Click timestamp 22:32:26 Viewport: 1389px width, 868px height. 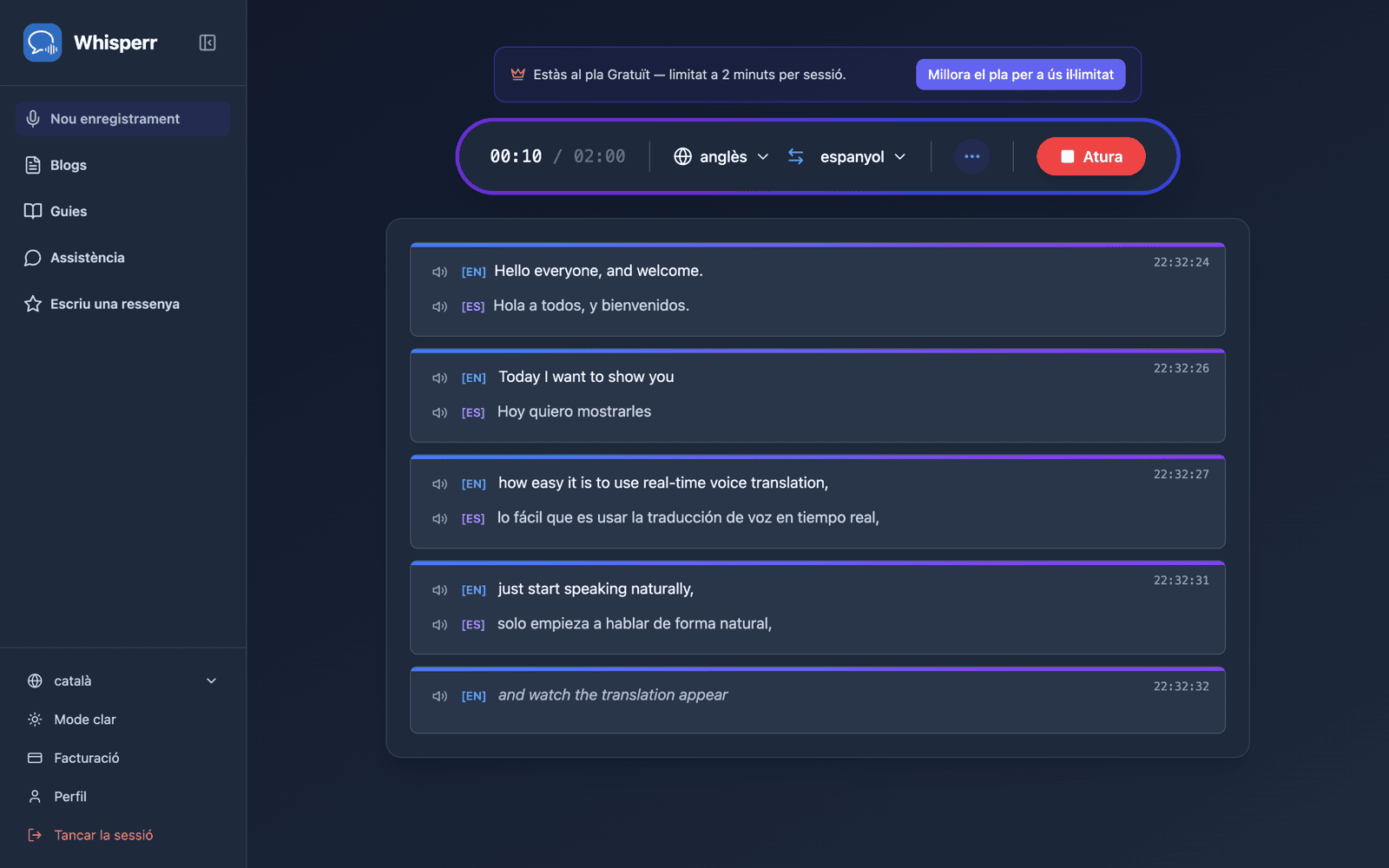point(1181,368)
